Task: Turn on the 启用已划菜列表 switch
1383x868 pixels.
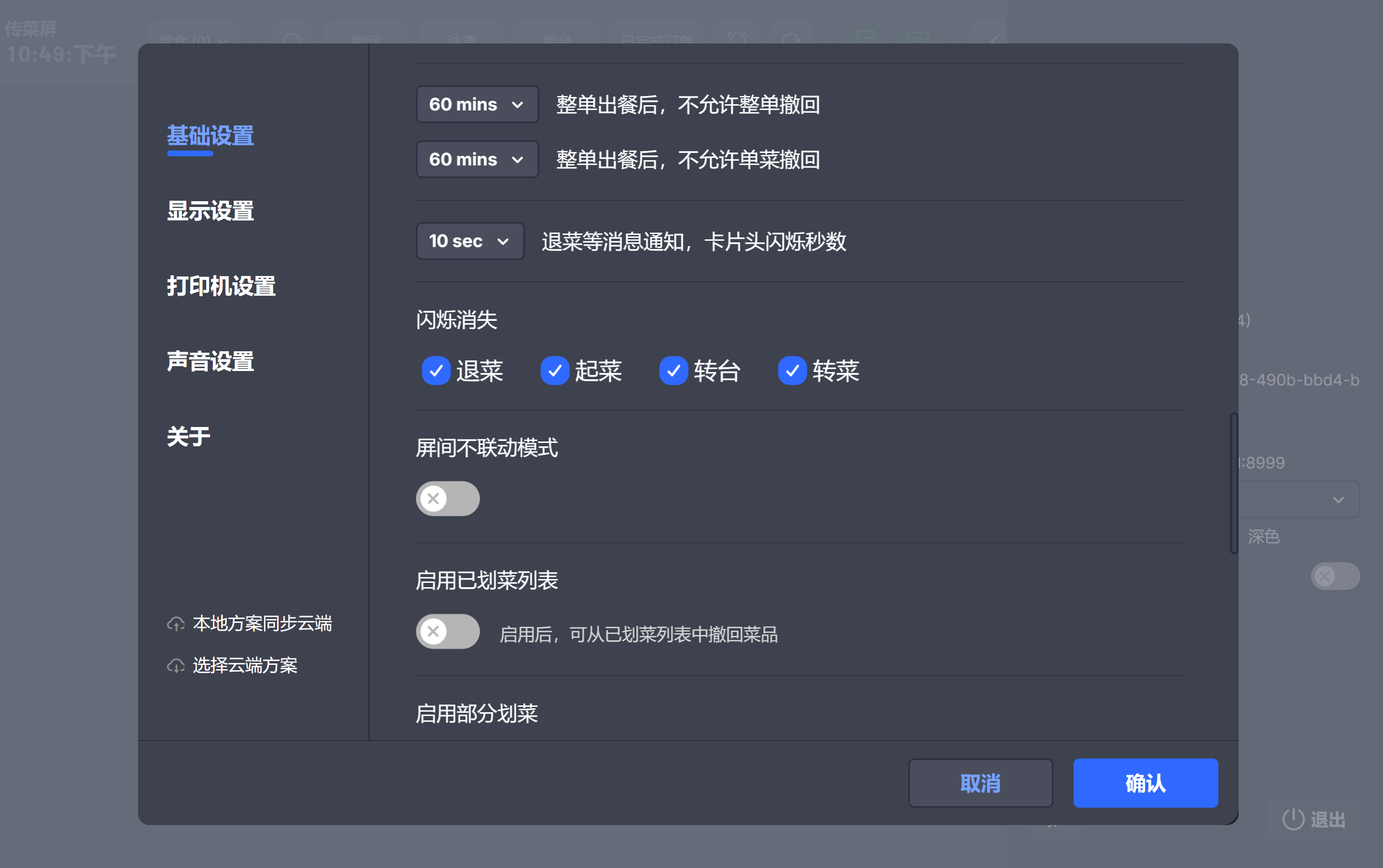Action: [448, 632]
